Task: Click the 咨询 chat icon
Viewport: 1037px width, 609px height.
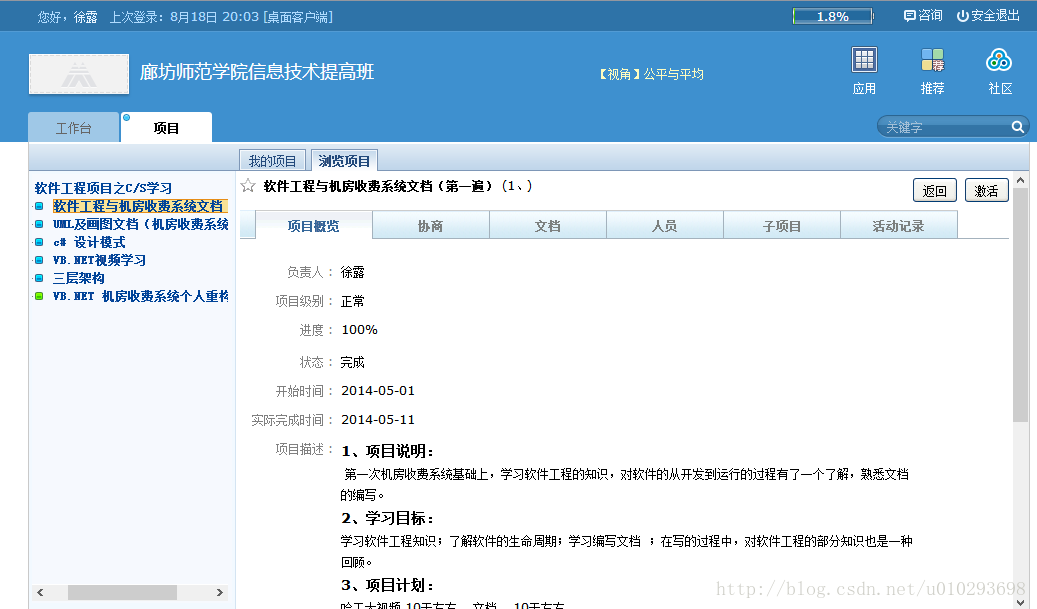Action: [x=909, y=16]
